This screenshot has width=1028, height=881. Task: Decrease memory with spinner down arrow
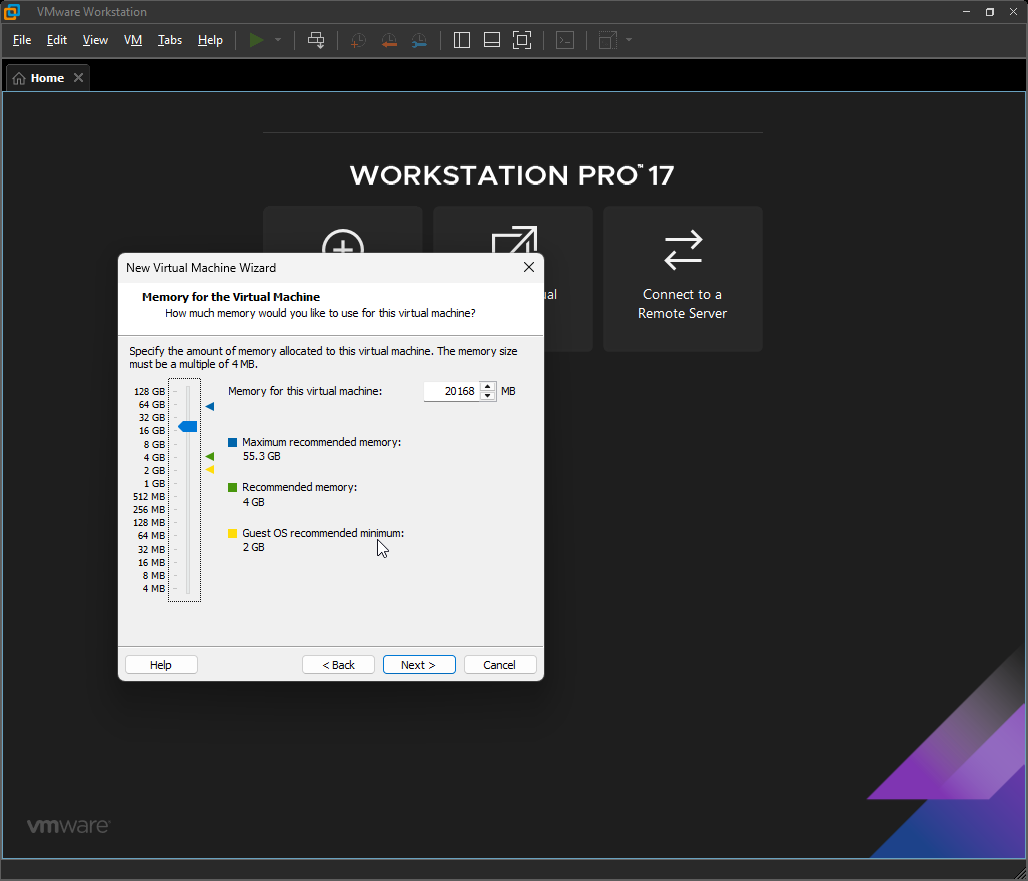pos(488,396)
